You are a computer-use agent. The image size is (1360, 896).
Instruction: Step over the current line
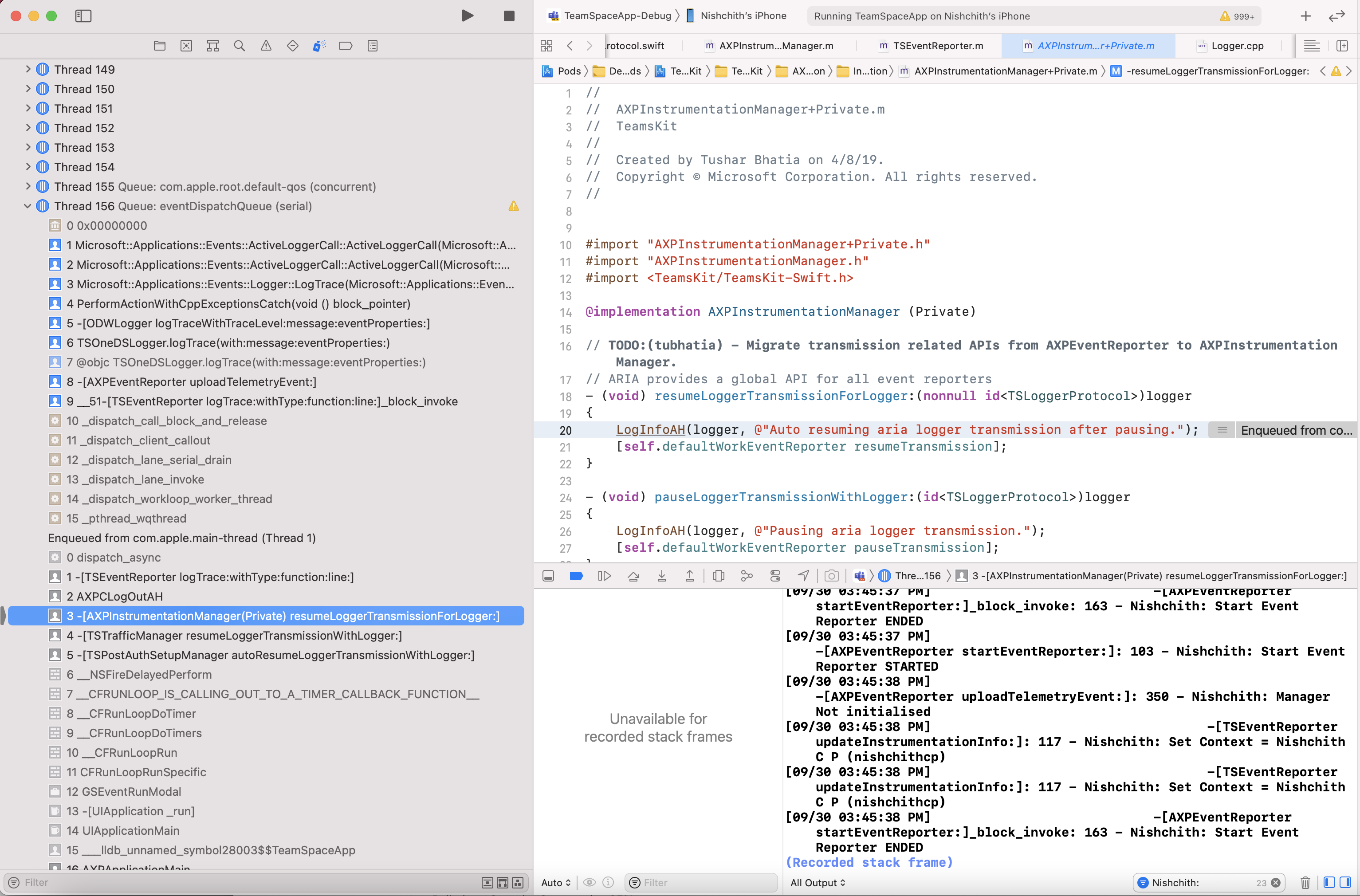(633, 575)
